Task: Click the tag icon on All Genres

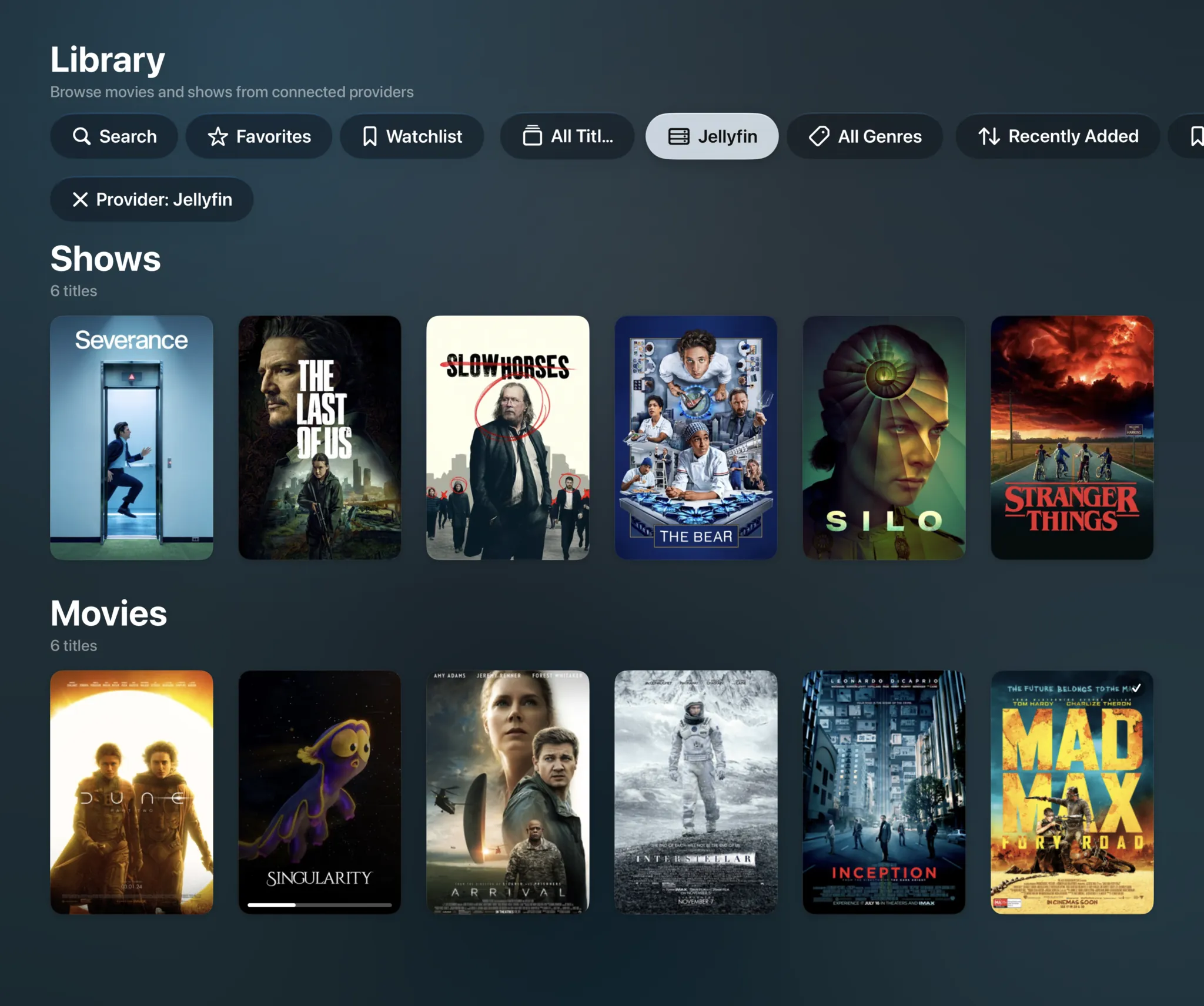Action: tap(819, 136)
